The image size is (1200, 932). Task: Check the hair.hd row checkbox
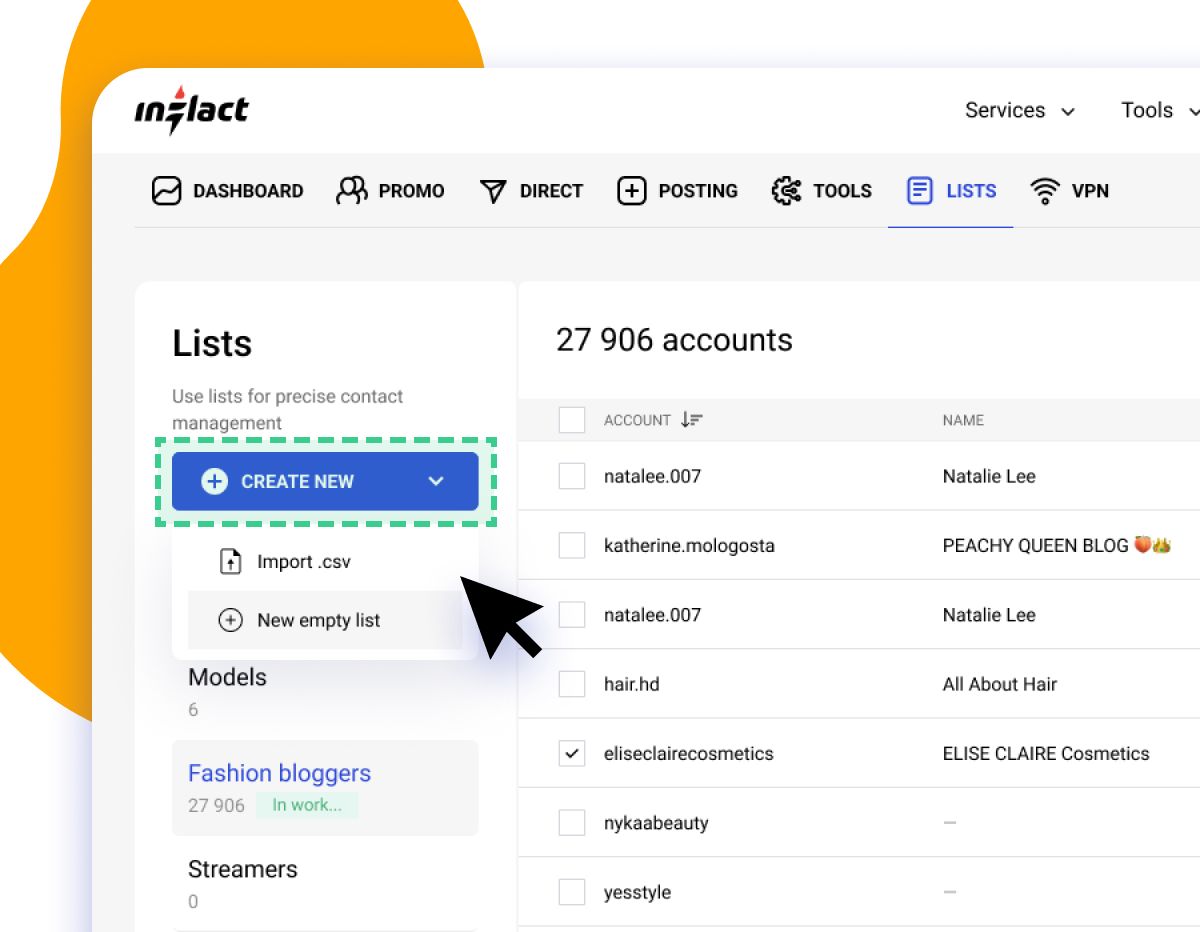571,684
